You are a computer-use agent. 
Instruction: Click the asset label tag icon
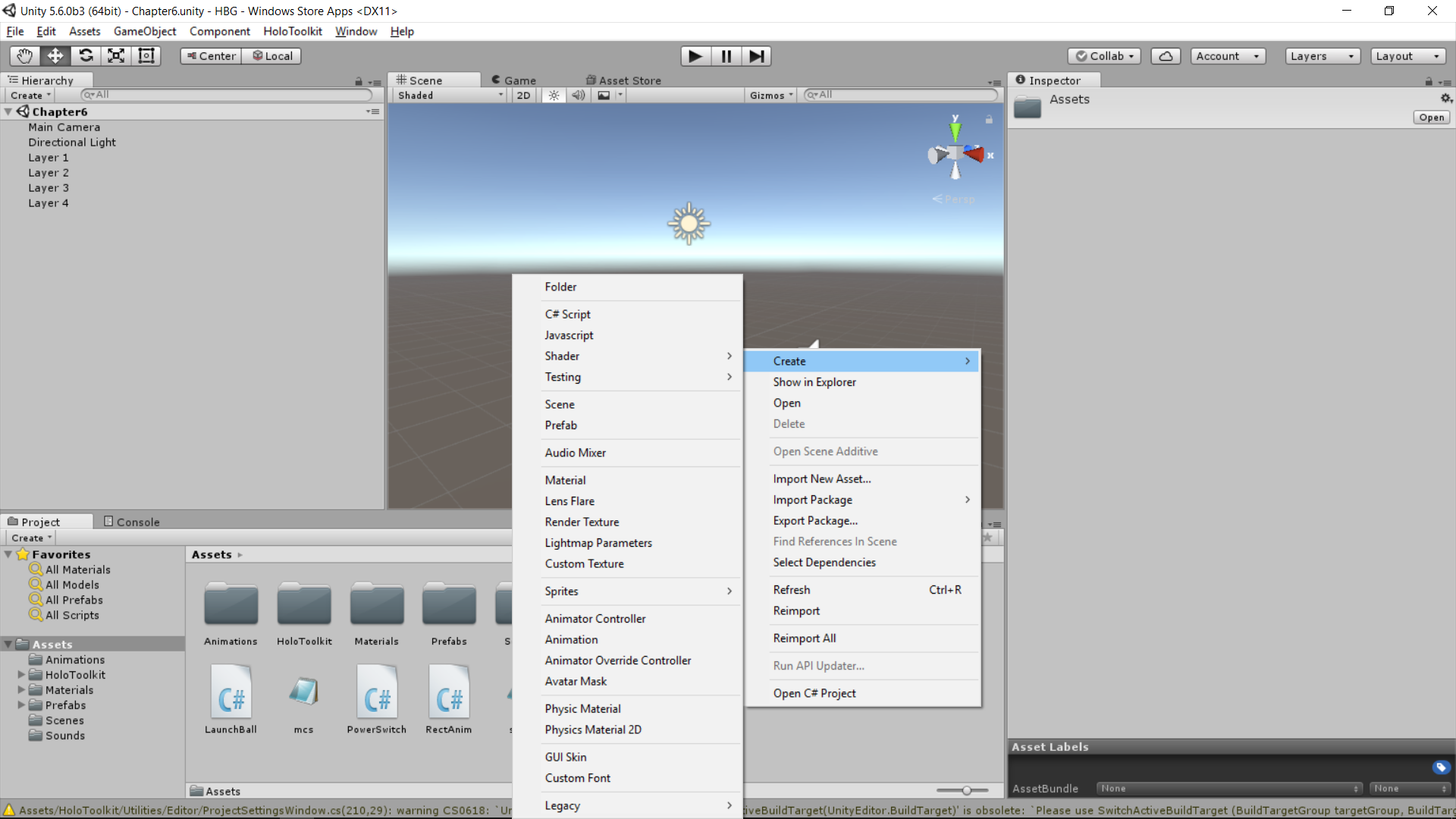pyautogui.click(x=1441, y=767)
